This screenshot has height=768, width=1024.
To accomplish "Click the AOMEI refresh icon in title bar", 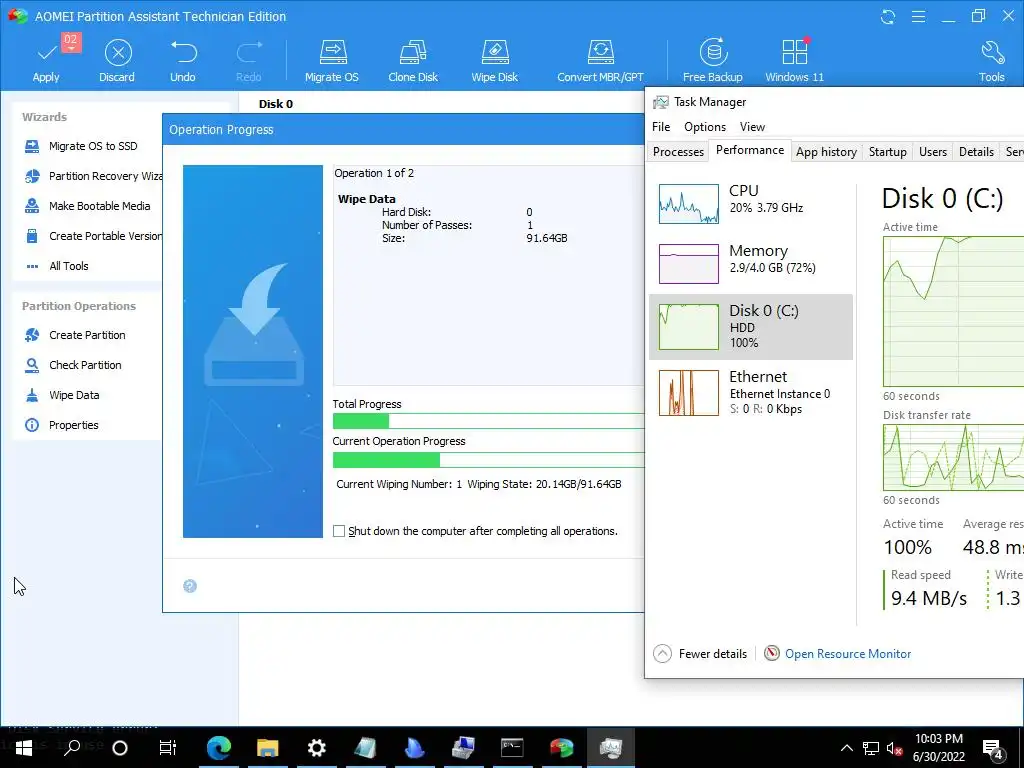I will click(x=888, y=17).
